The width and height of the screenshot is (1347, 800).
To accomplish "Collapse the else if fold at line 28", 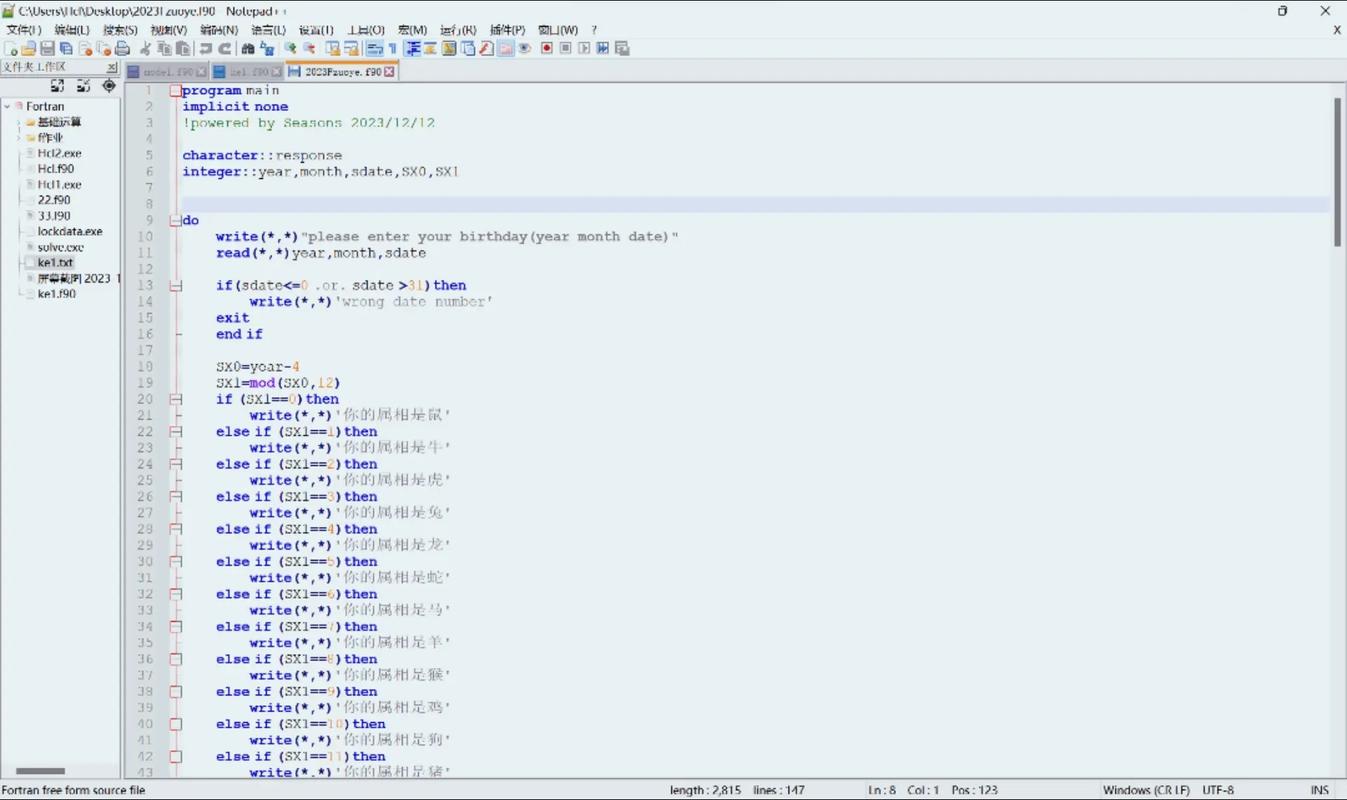I will coord(175,530).
